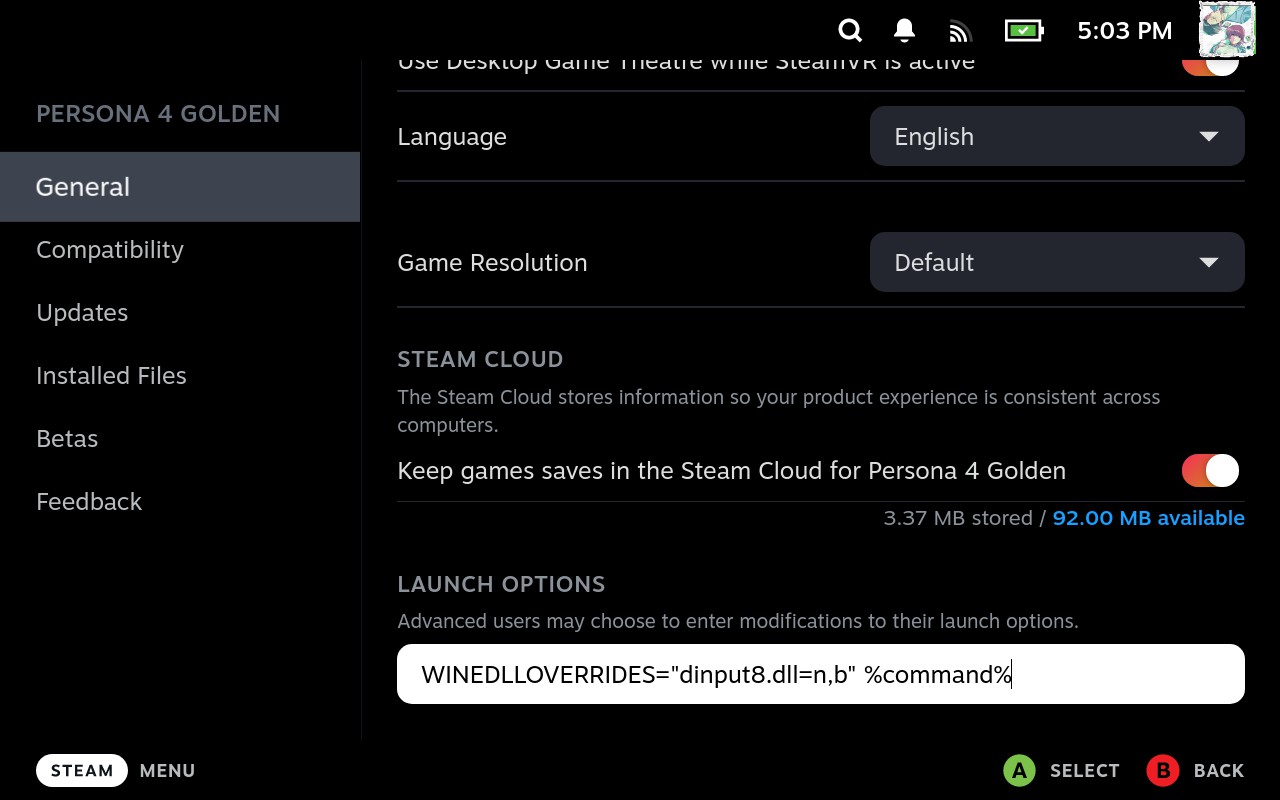
Task: Go to Installed Files section
Action: click(111, 375)
